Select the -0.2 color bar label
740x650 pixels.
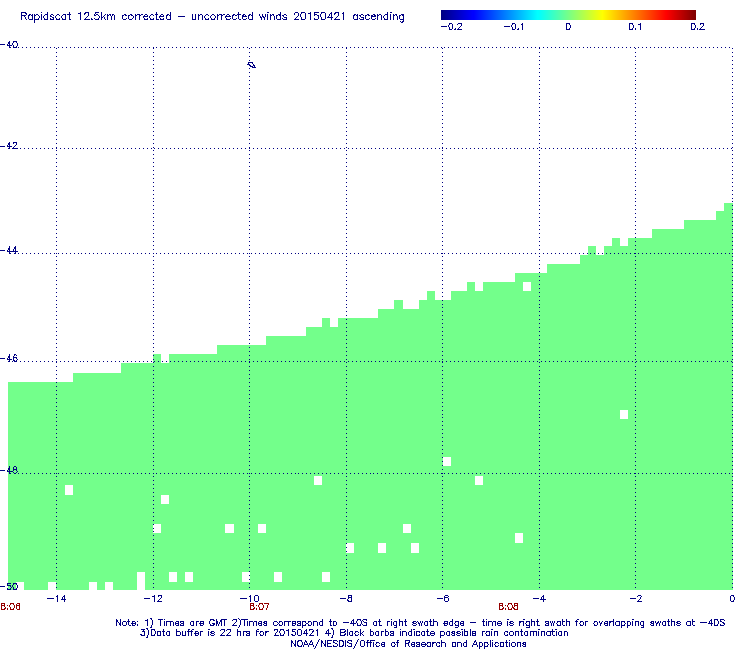pyautogui.click(x=452, y=27)
